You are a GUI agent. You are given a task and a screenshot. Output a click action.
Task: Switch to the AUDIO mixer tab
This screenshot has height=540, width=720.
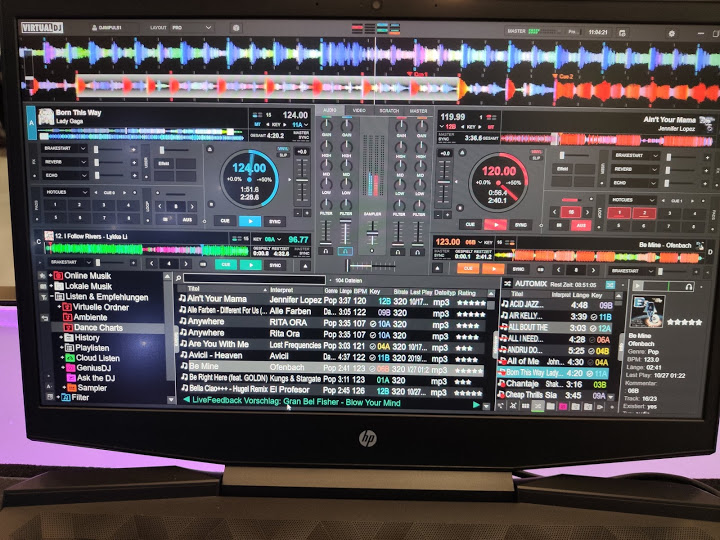click(330, 110)
